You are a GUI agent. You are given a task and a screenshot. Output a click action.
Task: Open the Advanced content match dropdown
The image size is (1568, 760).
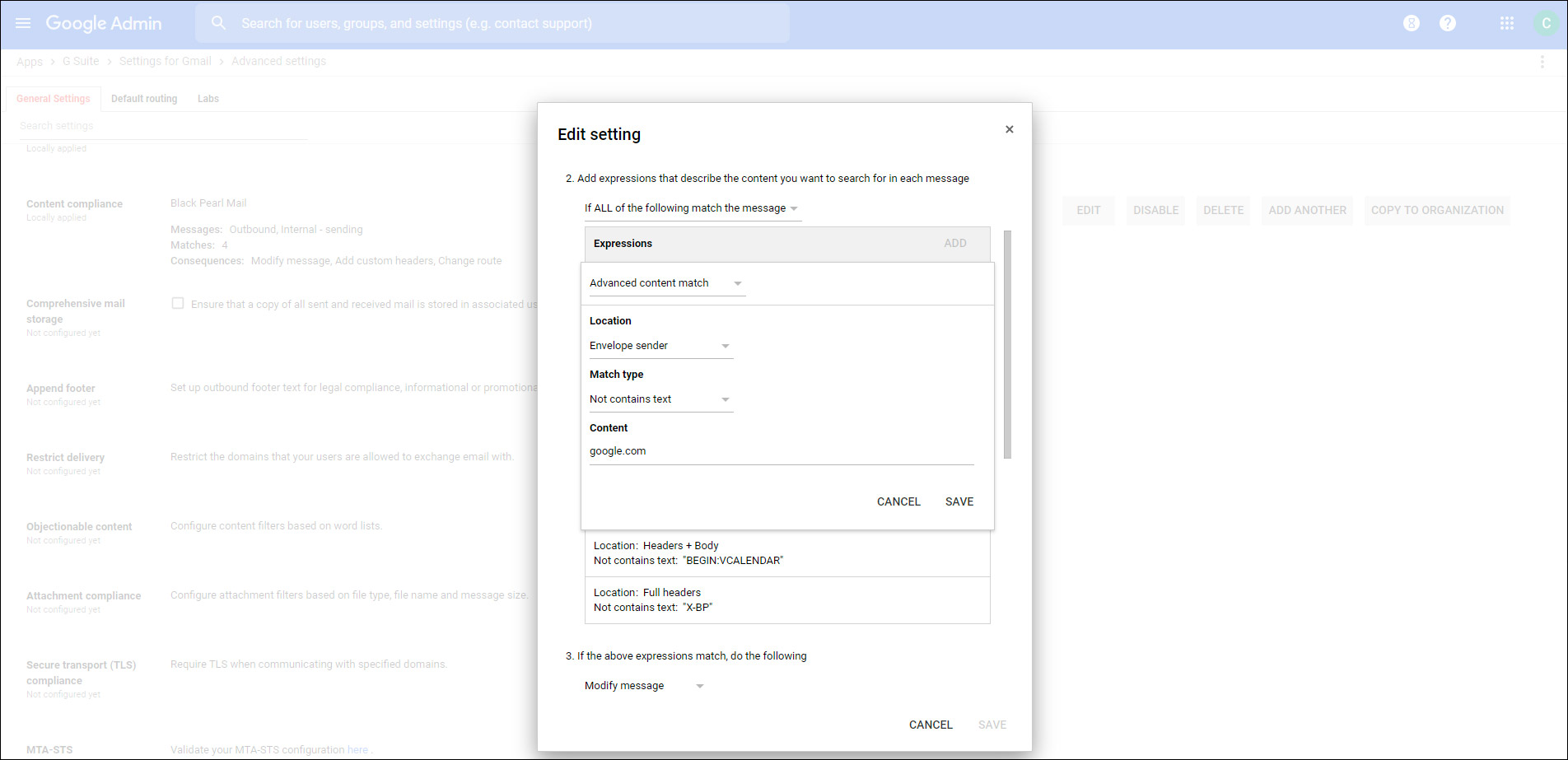667,283
